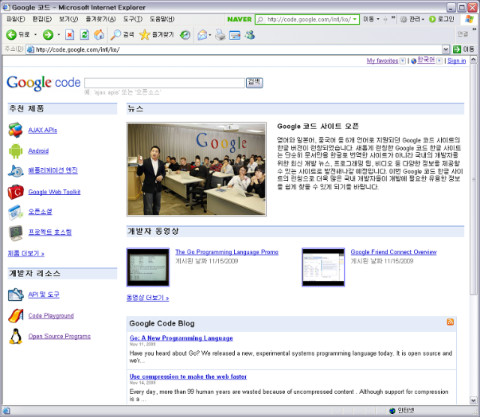Click the Google Code search button
The width and height of the screenshot is (480, 417).
point(254,83)
